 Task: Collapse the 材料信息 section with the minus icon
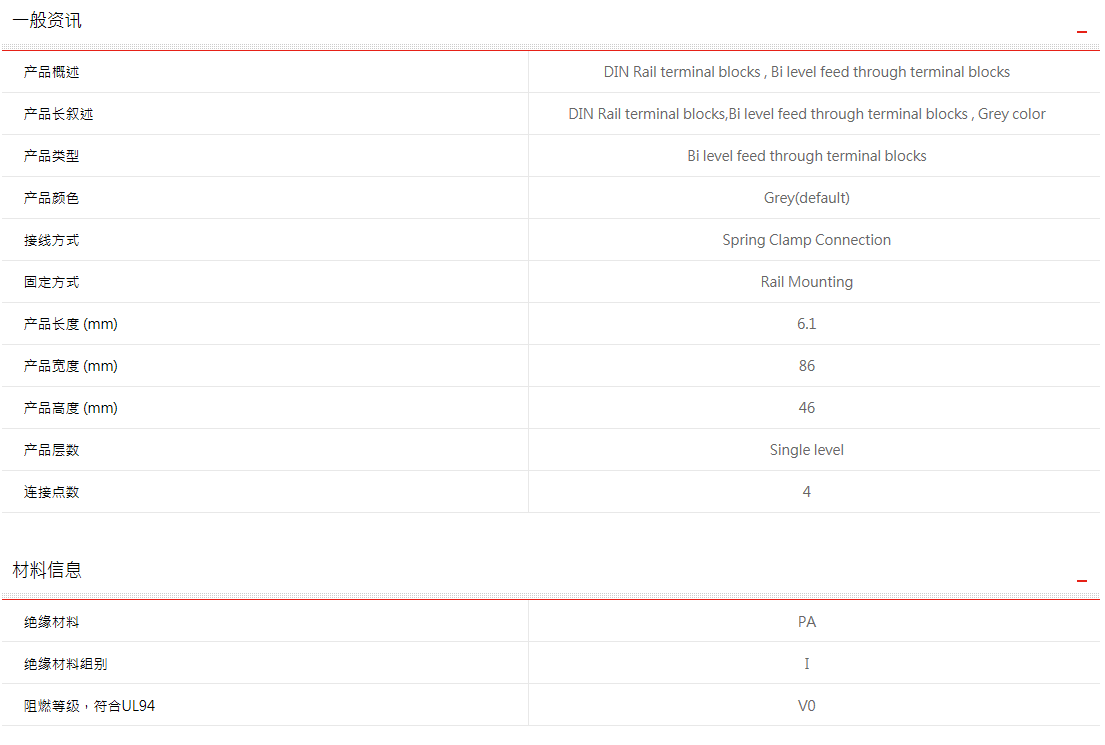1081,581
